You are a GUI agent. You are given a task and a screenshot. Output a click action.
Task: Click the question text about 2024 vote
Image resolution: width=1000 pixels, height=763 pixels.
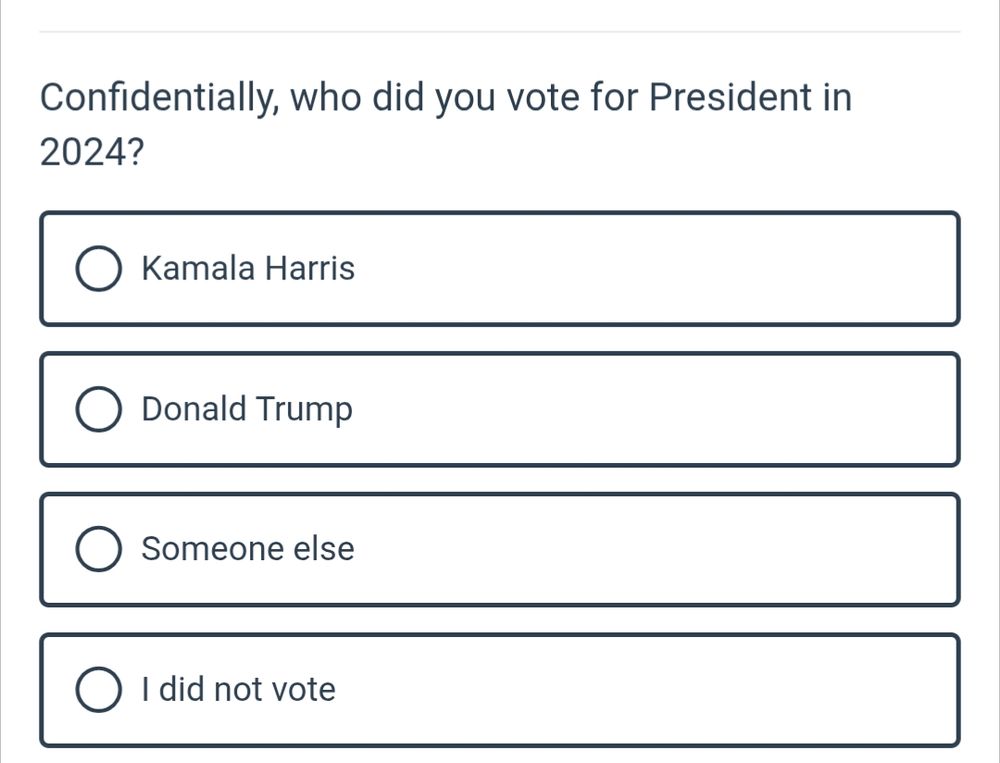click(446, 124)
